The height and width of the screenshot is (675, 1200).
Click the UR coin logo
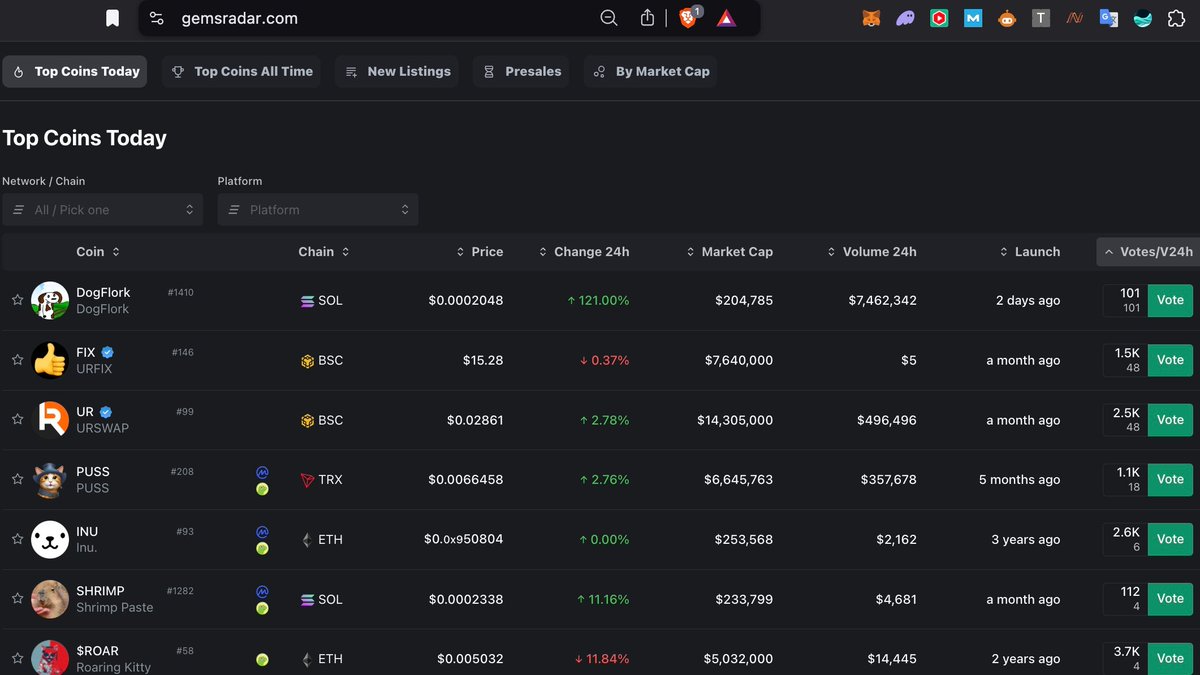coord(50,420)
